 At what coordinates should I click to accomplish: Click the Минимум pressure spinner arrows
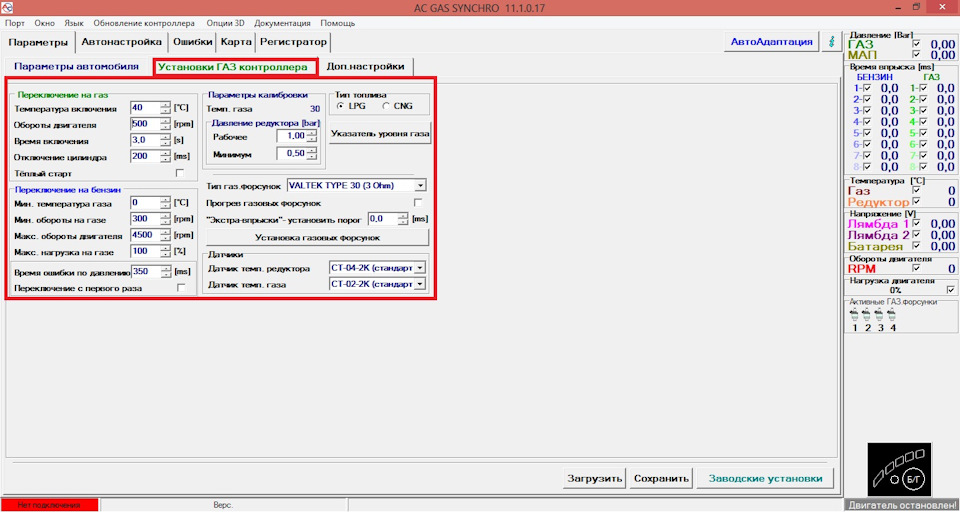click(312, 153)
